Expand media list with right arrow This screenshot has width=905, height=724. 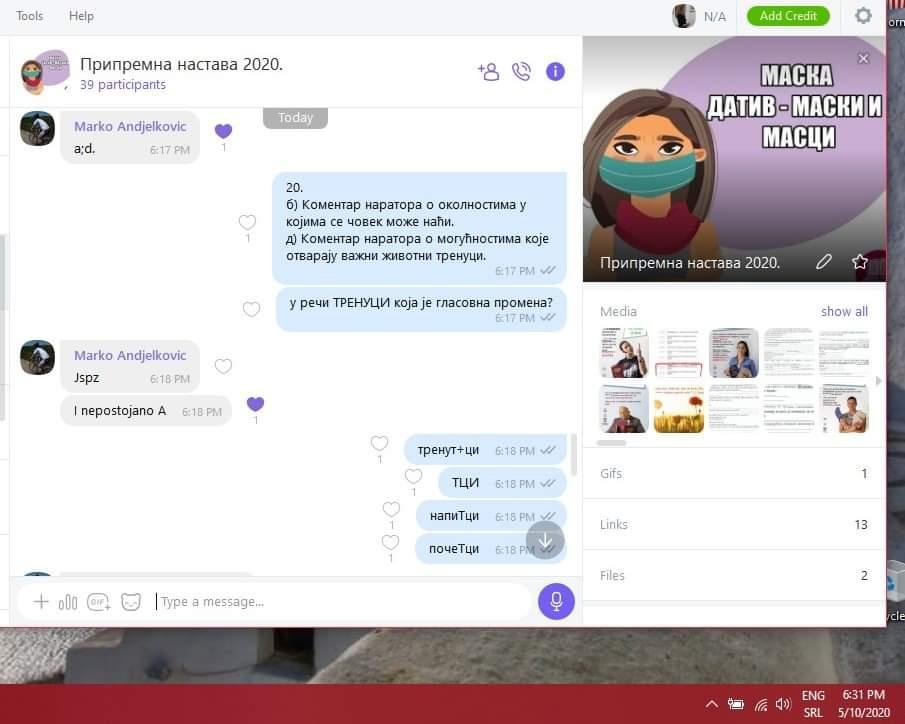(x=879, y=381)
